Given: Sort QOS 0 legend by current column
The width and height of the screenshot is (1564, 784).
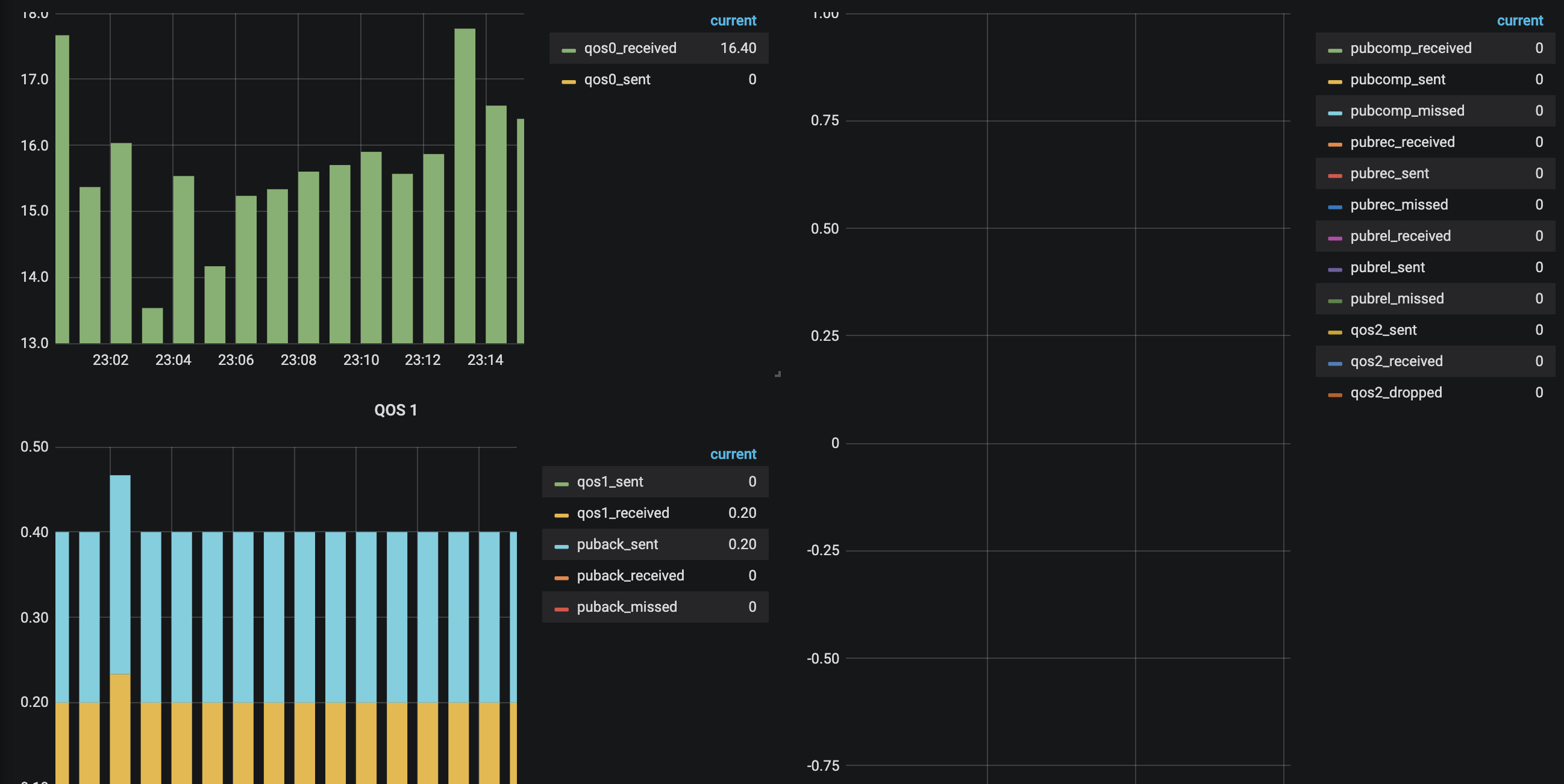Looking at the screenshot, I should (x=733, y=20).
